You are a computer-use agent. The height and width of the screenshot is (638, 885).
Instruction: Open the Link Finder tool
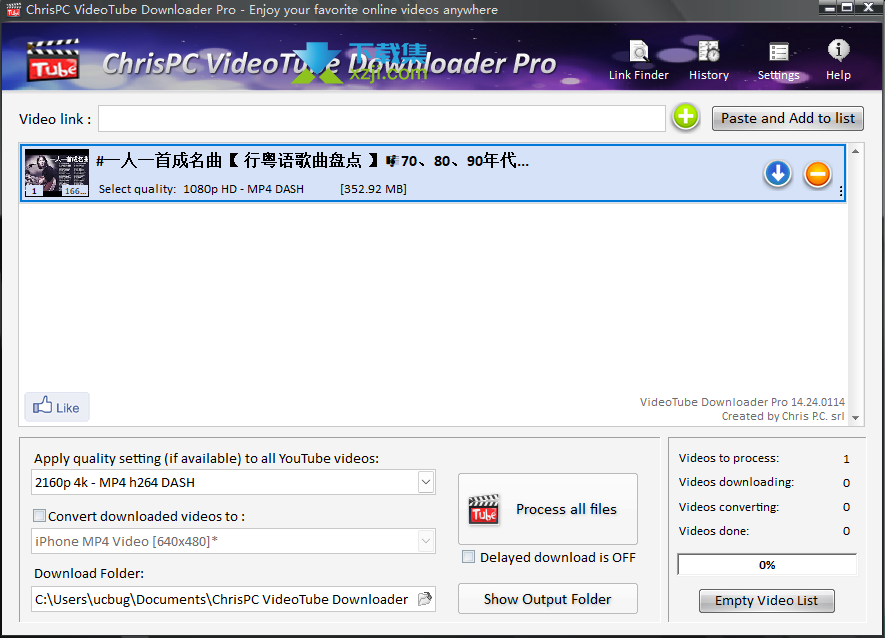click(x=638, y=60)
